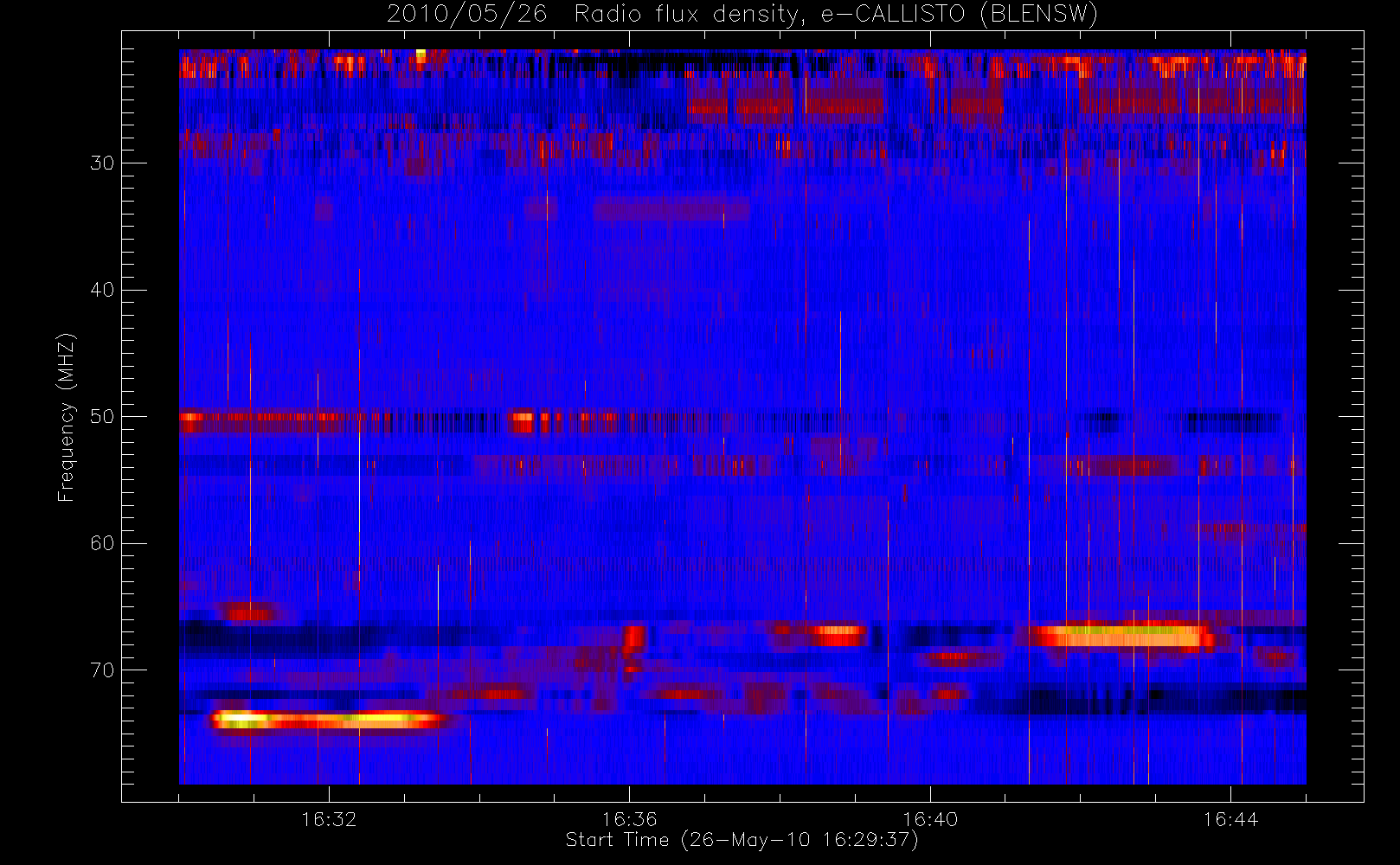Click the 50 MHz frequency tick label
The height and width of the screenshot is (865, 1400).
[102, 416]
